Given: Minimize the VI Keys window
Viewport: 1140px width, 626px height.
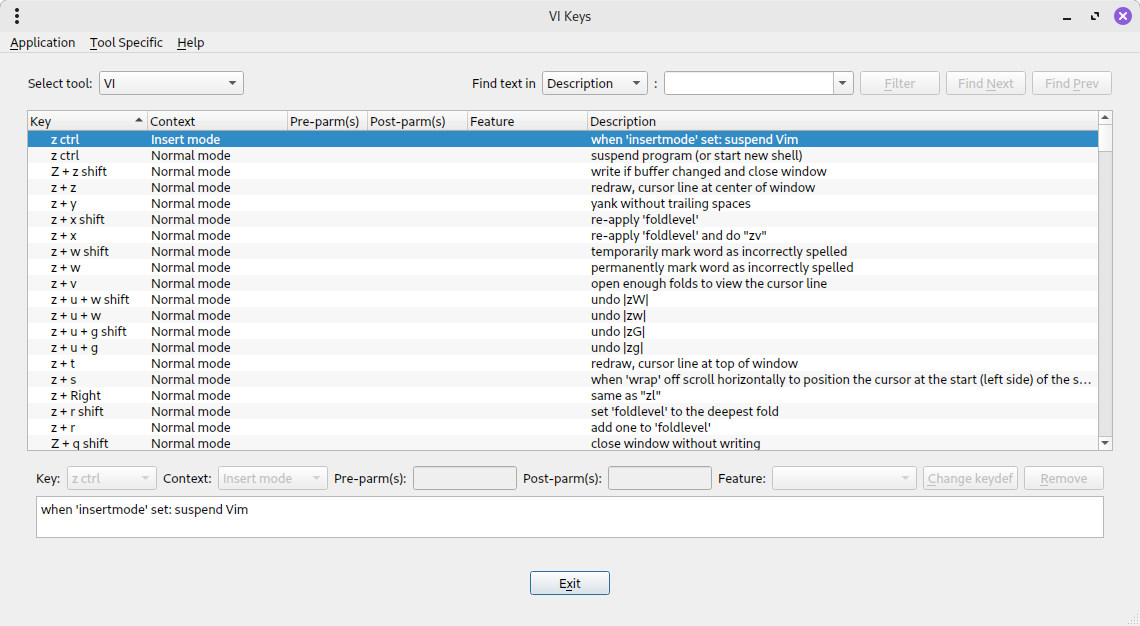Looking at the screenshot, I should pos(1067,16).
